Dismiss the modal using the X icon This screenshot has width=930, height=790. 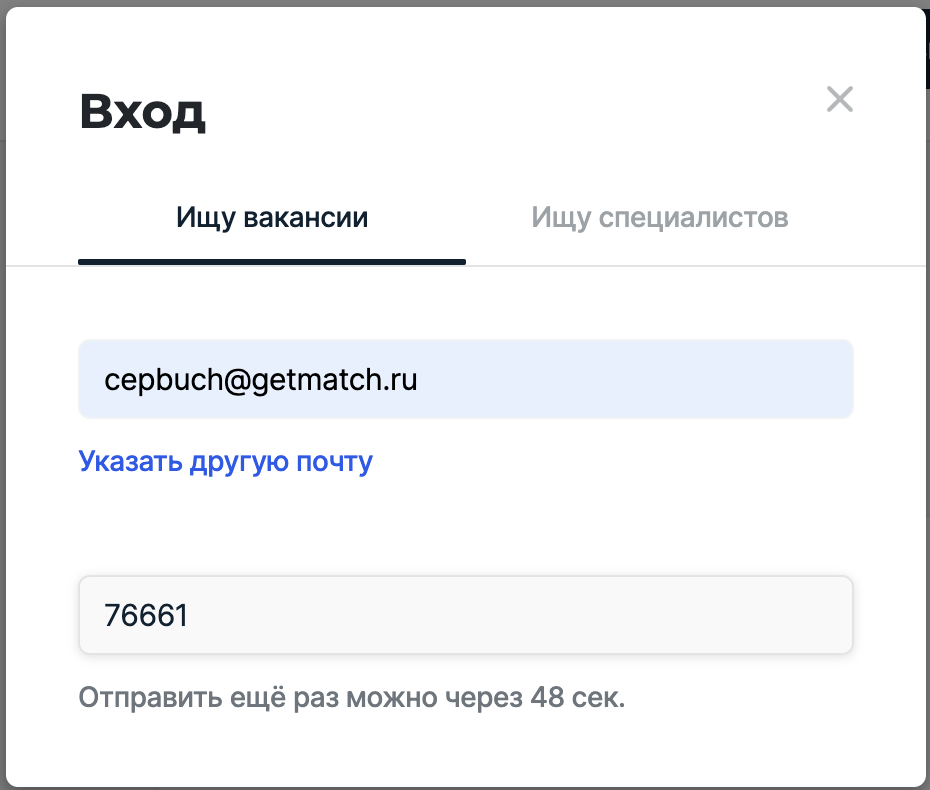tap(839, 99)
